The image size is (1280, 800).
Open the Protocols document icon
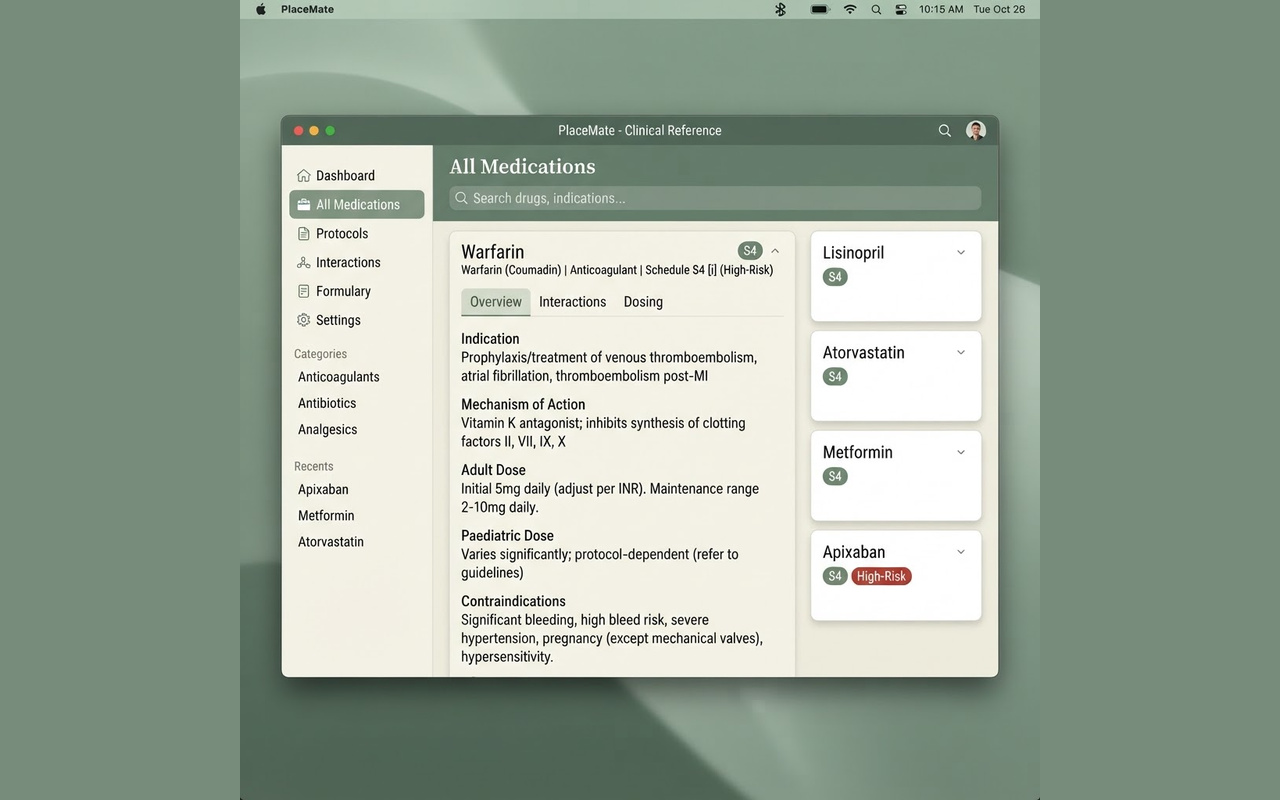[x=304, y=234]
